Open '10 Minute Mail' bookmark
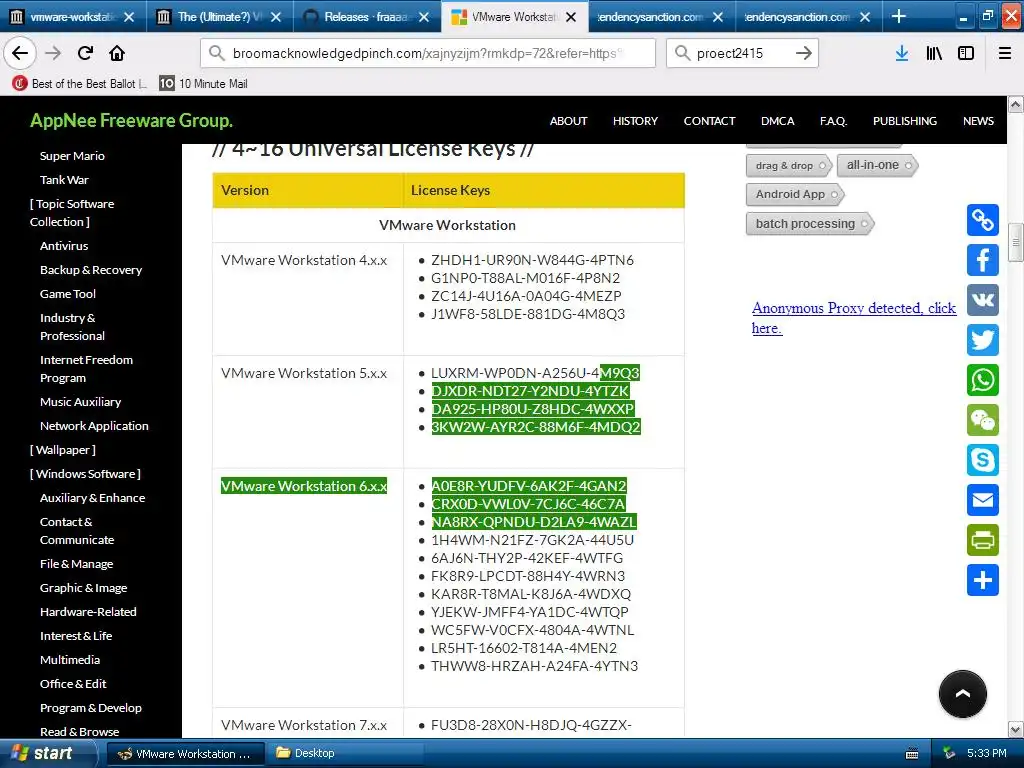The height and width of the screenshot is (768, 1024). (204, 83)
